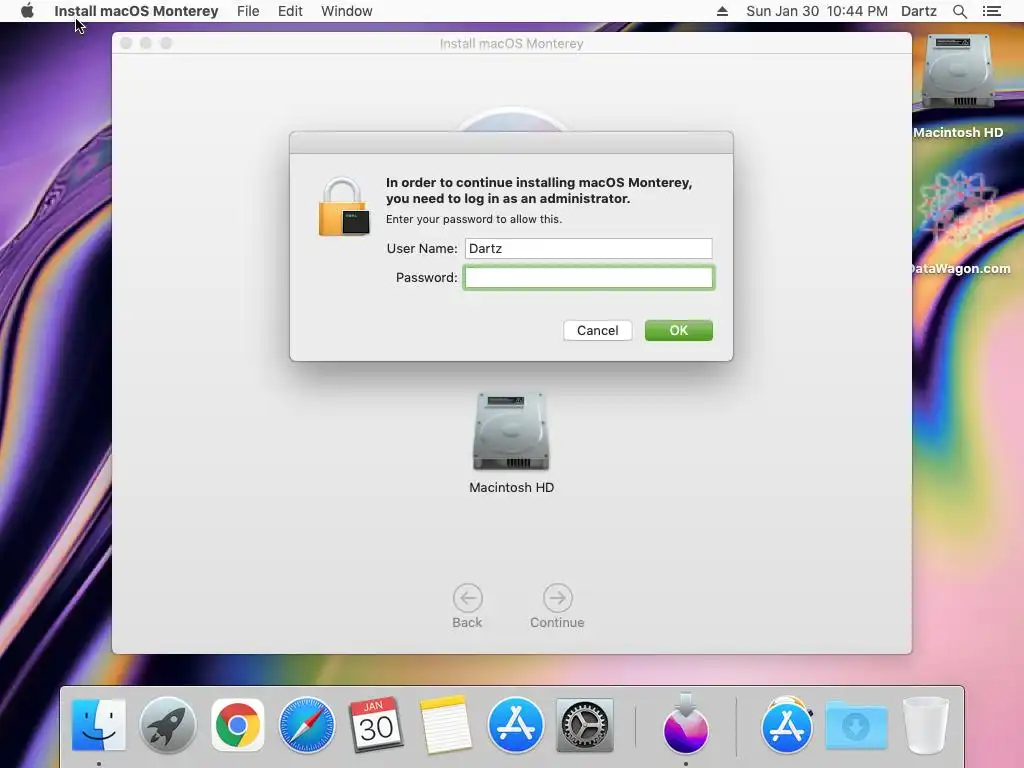Image resolution: width=1024 pixels, height=768 pixels.
Task: Open the Apple menu
Action: pos(27,11)
